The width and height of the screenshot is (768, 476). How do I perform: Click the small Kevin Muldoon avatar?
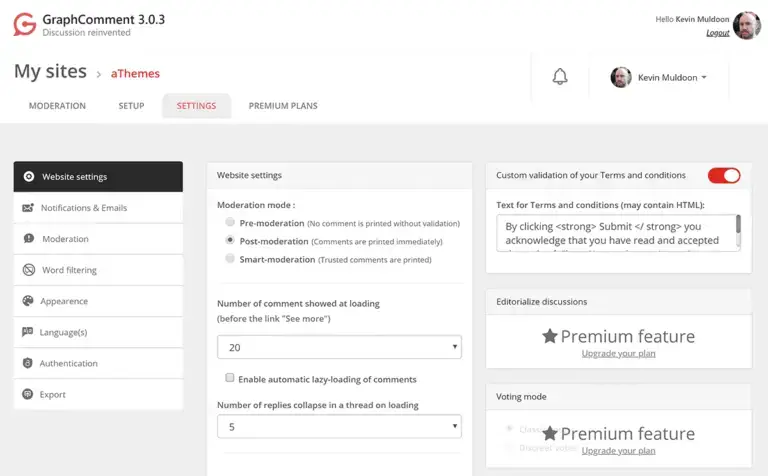click(x=621, y=77)
